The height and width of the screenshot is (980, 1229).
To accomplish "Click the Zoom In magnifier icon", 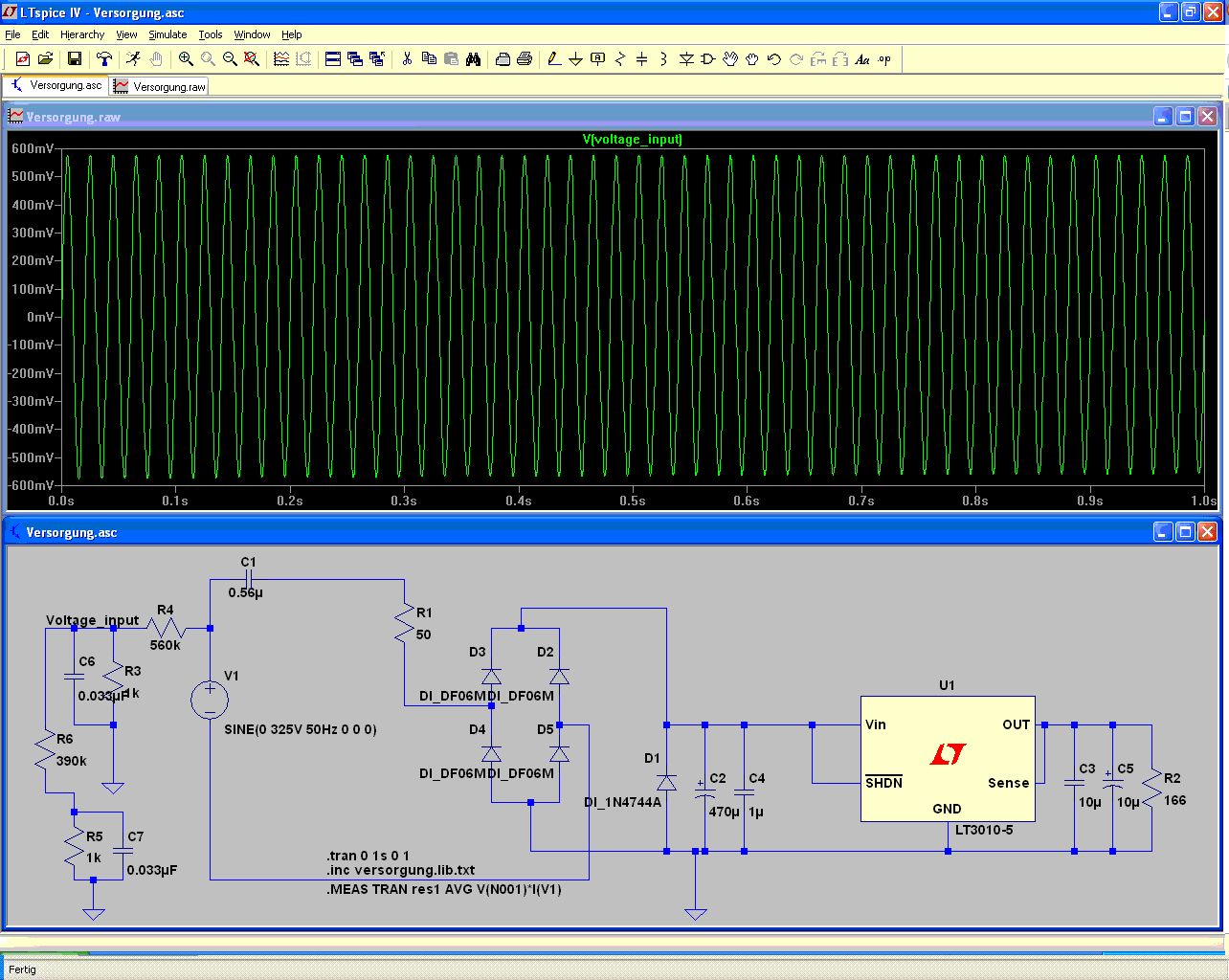I will [186, 59].
